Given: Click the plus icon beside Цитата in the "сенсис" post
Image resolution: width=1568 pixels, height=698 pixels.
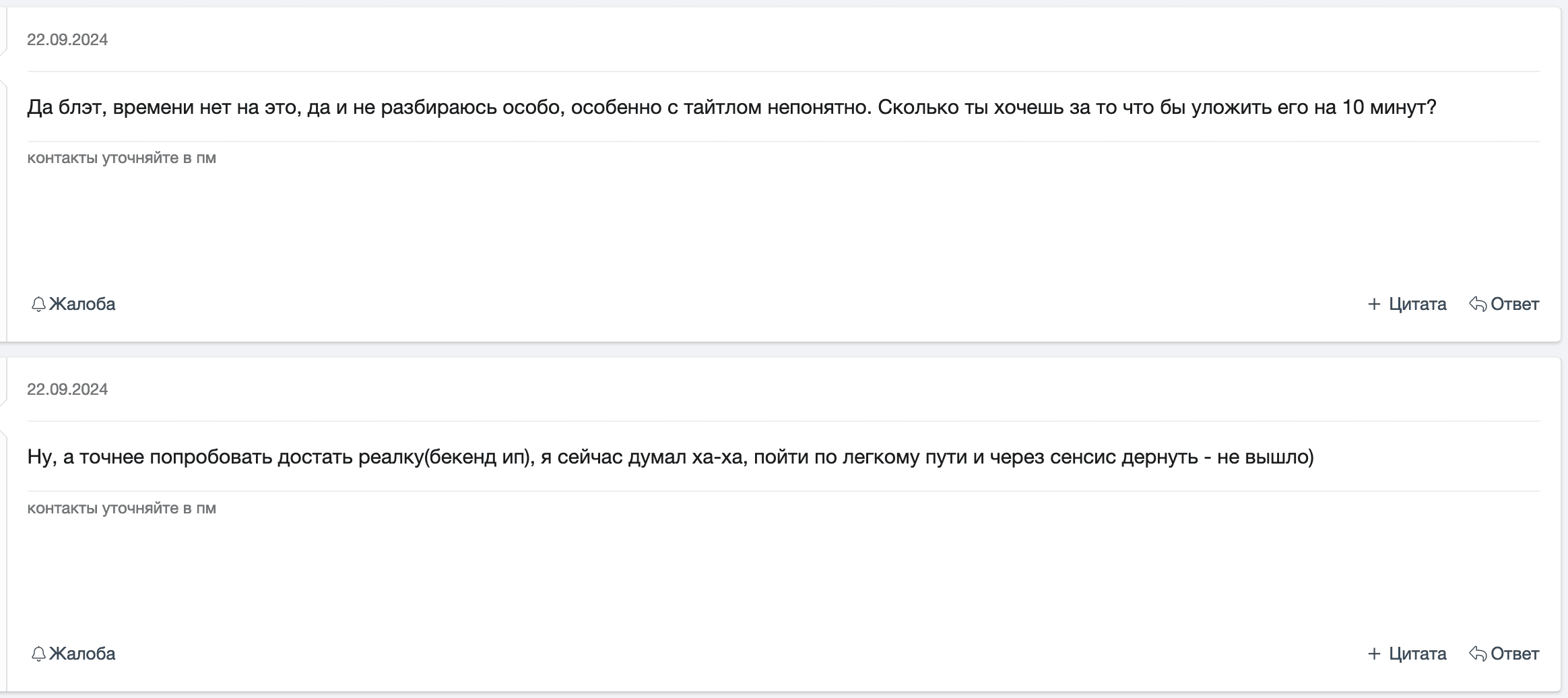Looking at the screenshot, I should pyautogui.click(x=1374, y=654).
